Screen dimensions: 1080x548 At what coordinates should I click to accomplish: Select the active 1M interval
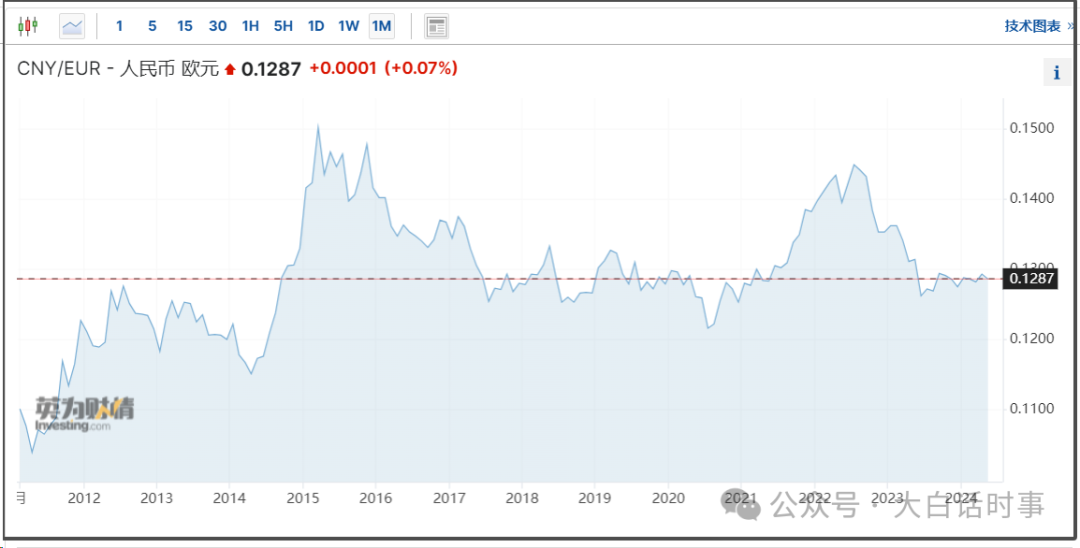pyautogui.click(x=382, y=26)
